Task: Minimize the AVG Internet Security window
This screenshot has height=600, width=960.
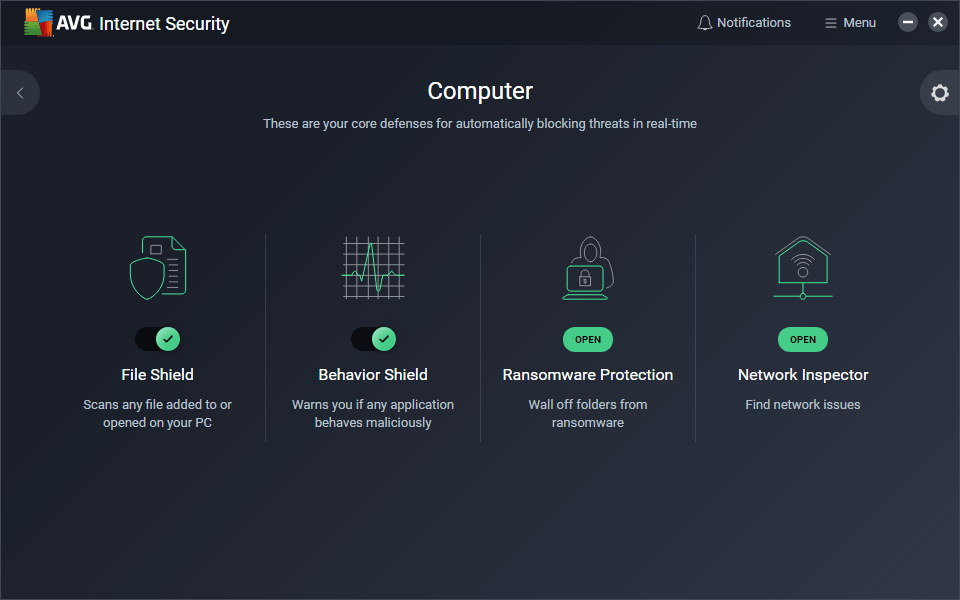Action: point(908,22)
